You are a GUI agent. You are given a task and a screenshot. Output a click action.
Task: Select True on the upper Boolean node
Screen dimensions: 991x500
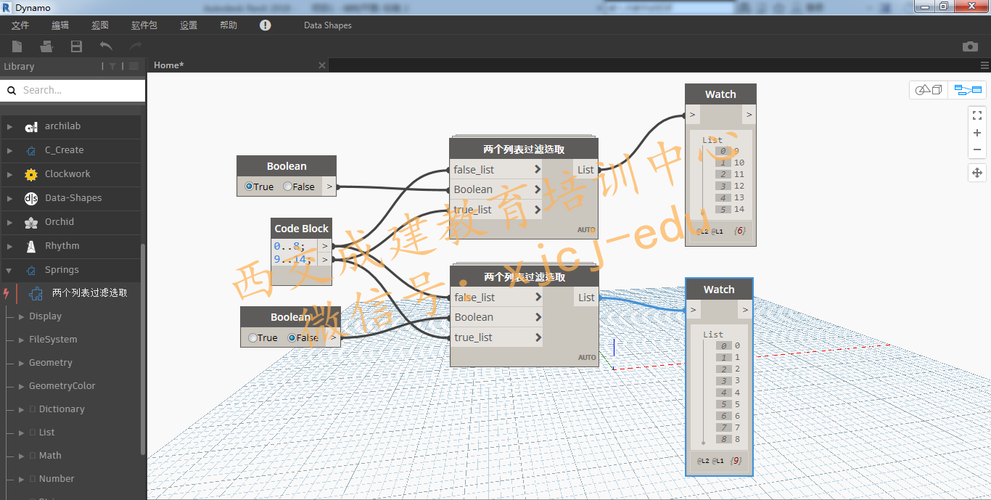(x=250, y=186)
